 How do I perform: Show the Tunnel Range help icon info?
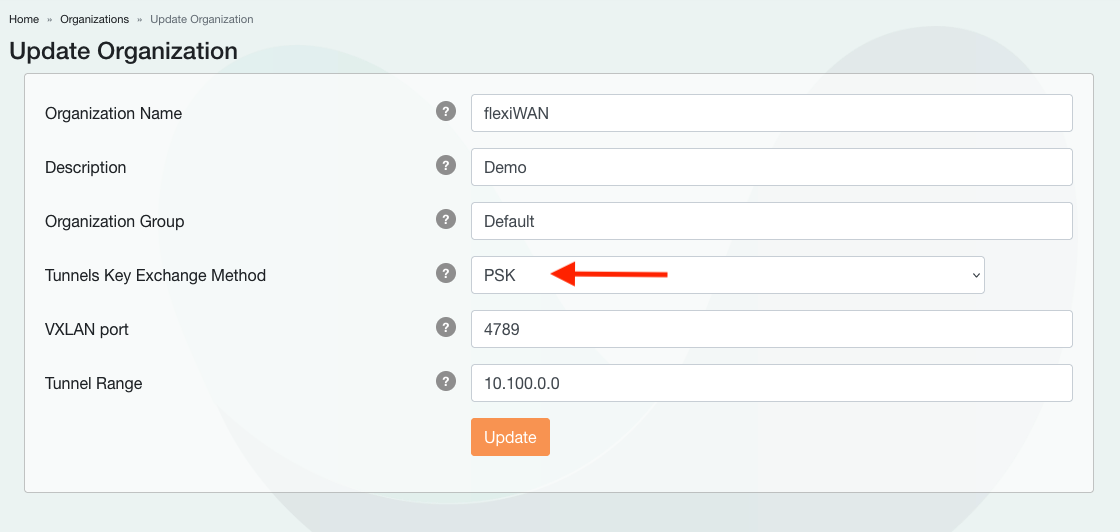tap(446, 381)
